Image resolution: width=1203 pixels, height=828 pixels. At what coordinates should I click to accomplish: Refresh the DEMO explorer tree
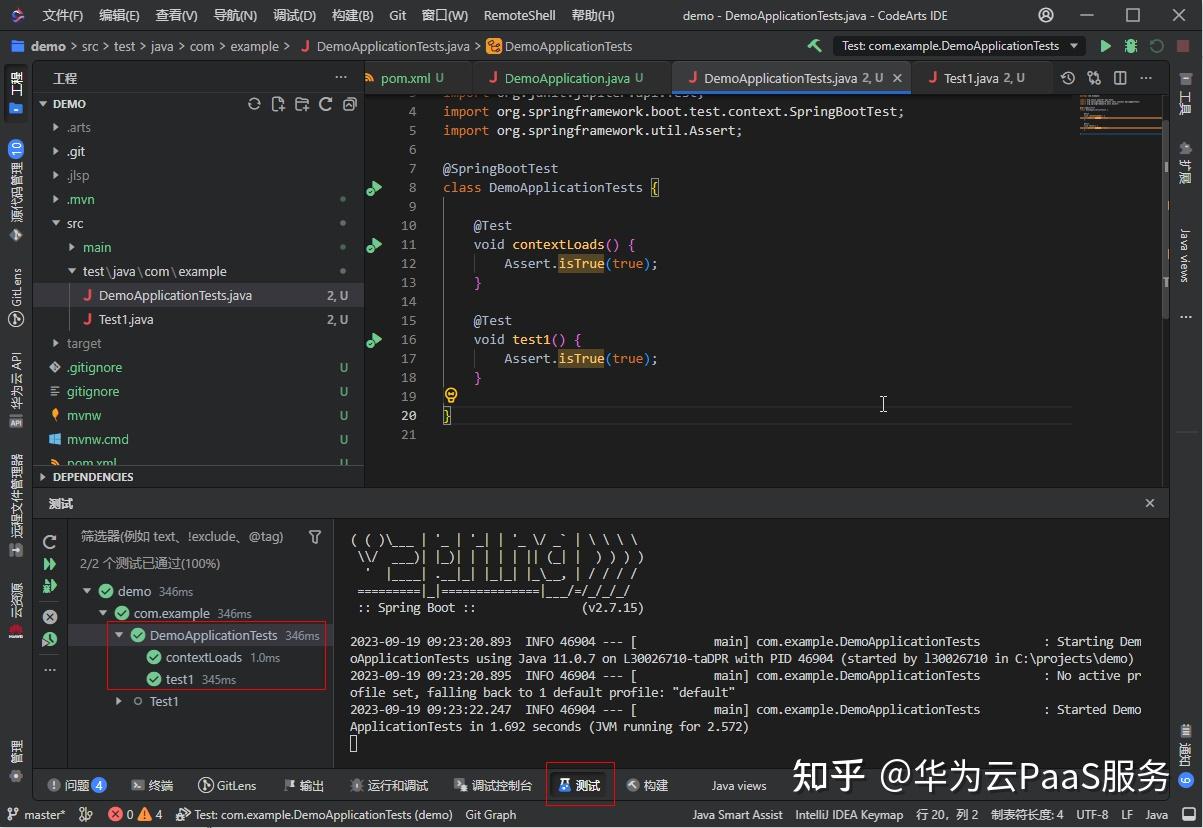click(x=326, y=104)
